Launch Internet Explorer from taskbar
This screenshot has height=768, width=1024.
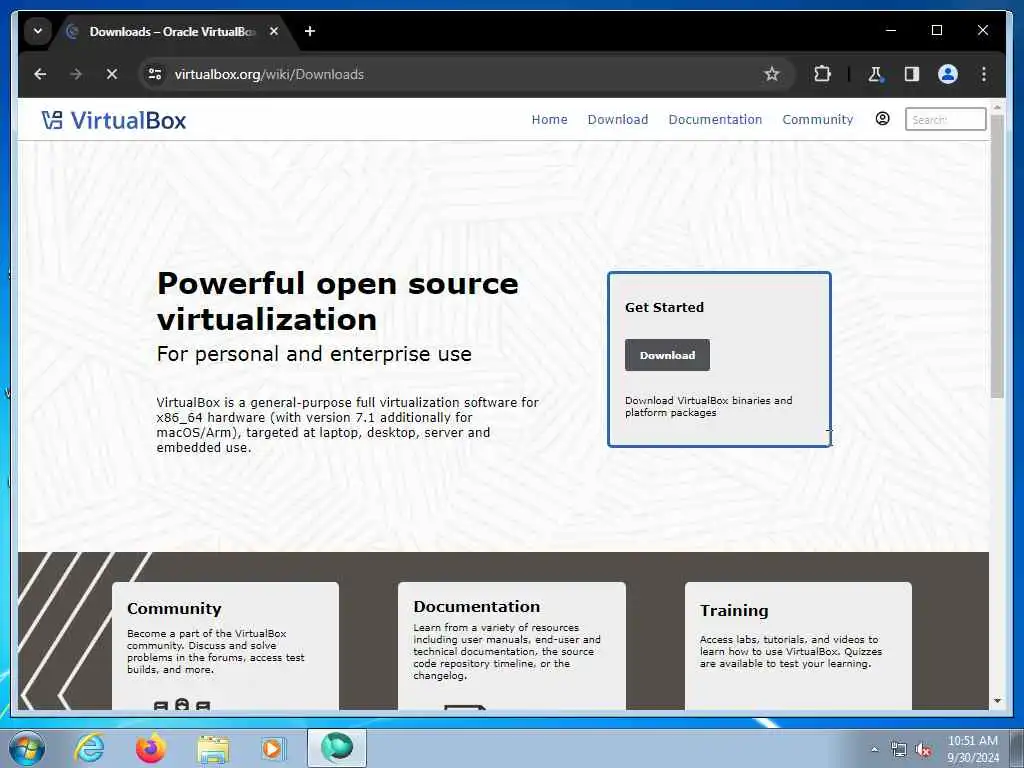pos(89,748)
